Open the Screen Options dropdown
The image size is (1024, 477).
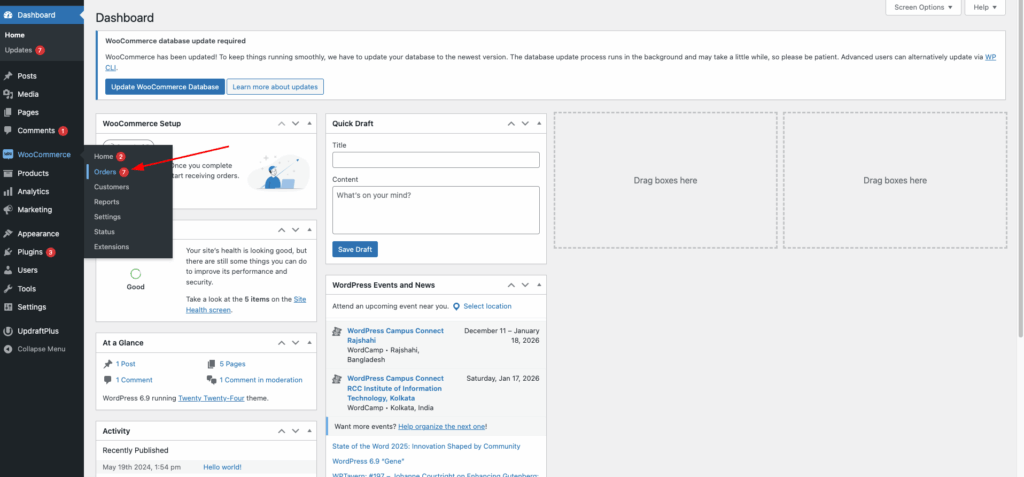click(x=923, y=7)
